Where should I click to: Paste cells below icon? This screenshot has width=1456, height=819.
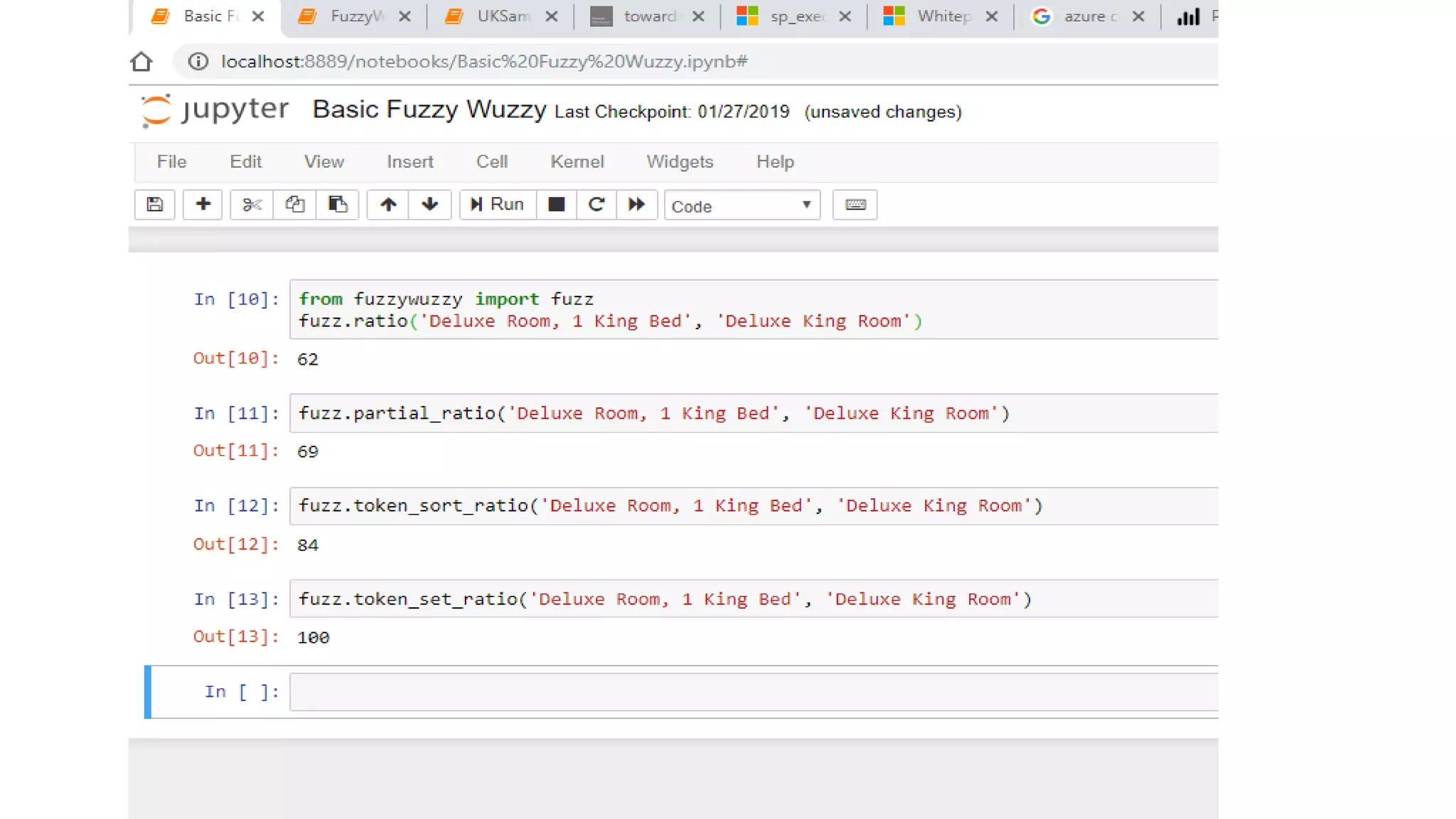(337, 205)
